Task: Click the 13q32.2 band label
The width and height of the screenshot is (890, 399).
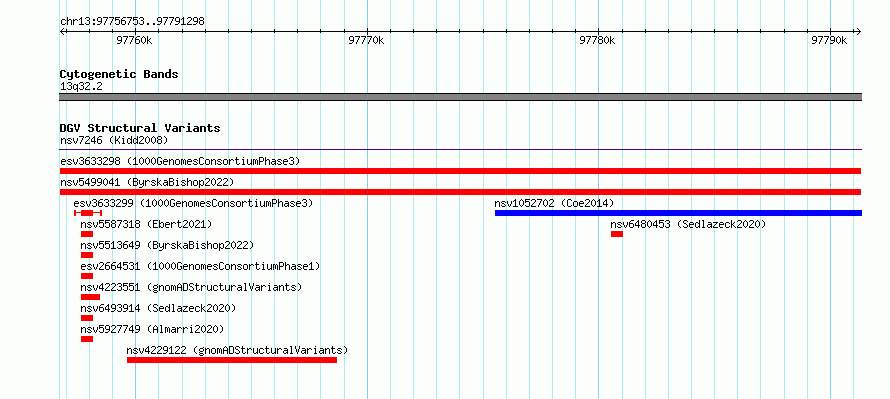Action: [x=81, y=86]
